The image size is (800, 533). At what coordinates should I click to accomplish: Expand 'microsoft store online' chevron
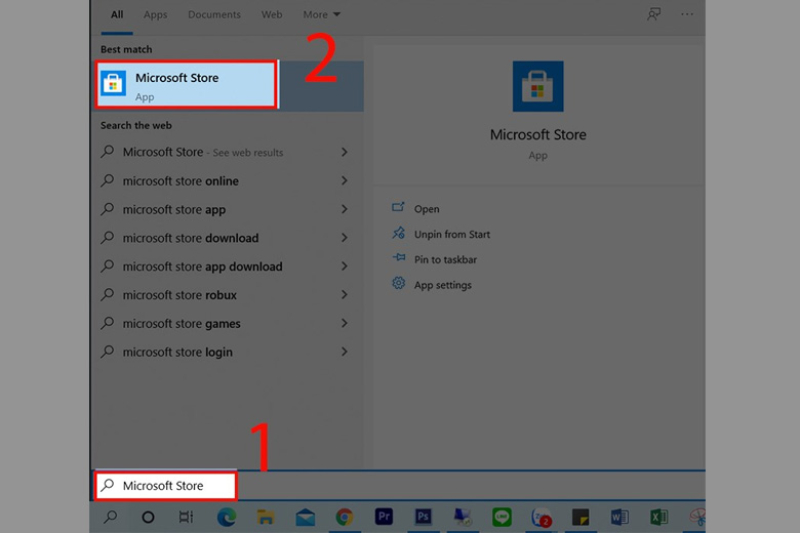pos(344,181)
